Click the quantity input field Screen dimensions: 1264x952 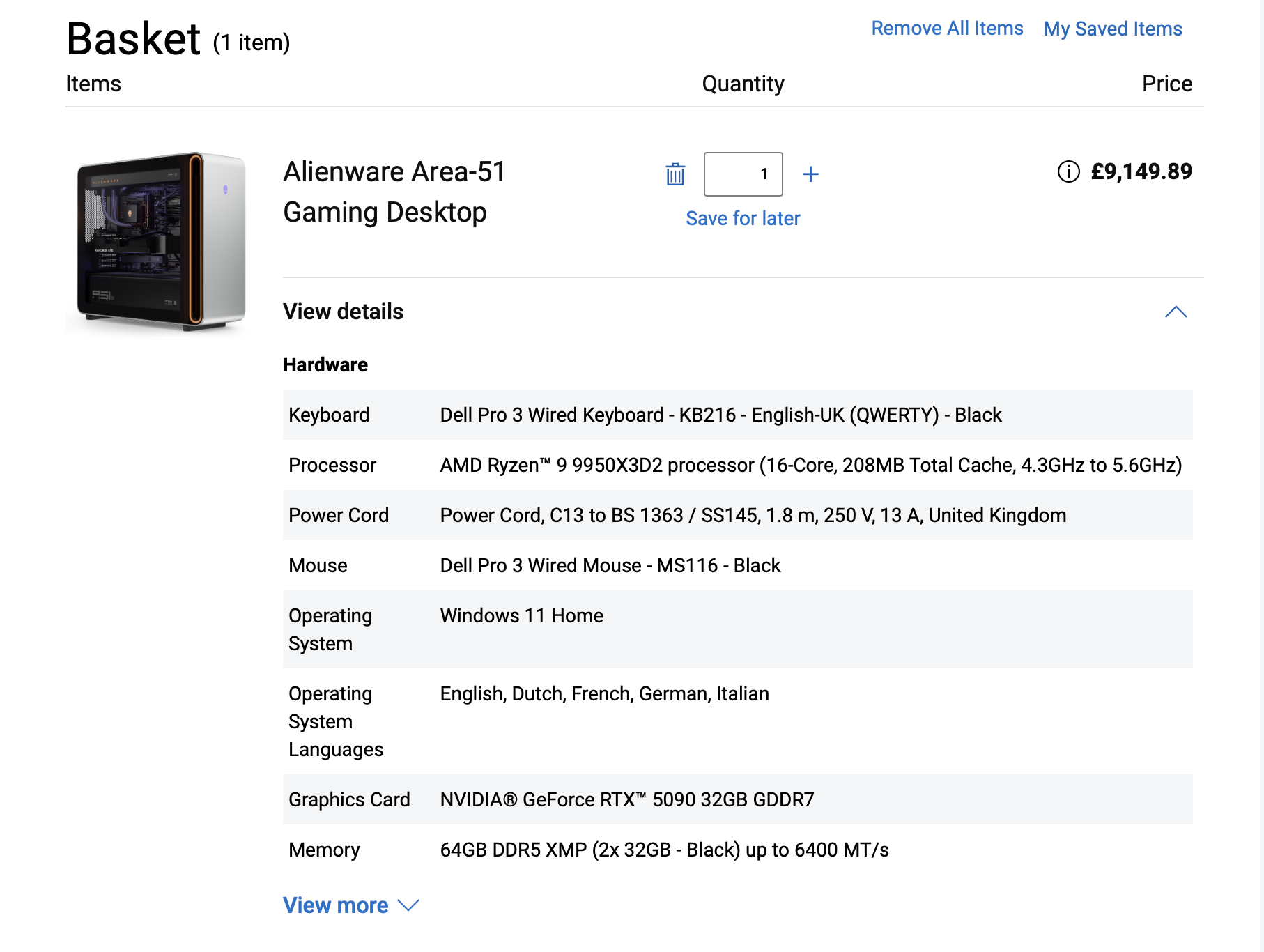click(743, 174)
